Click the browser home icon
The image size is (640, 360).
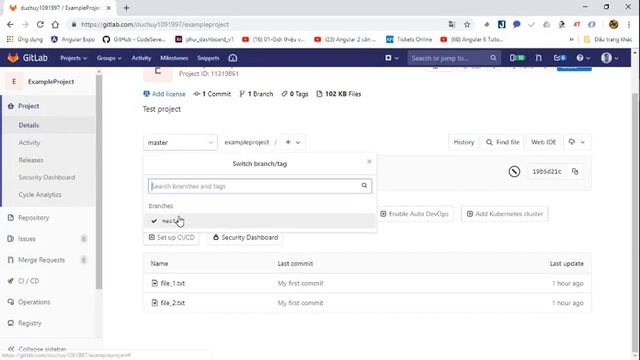55,24
